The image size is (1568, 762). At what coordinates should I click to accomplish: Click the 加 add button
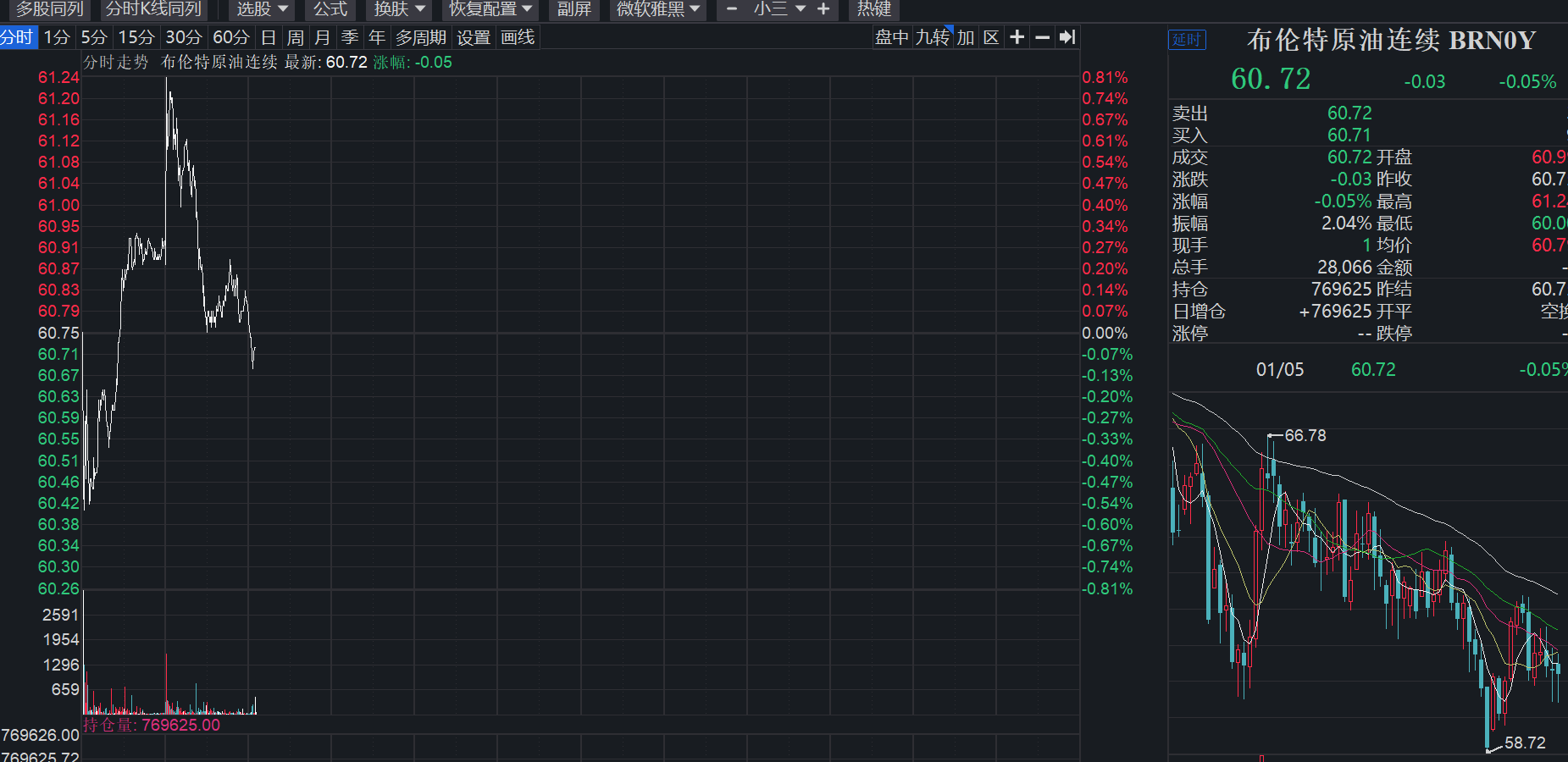[966, 37]
